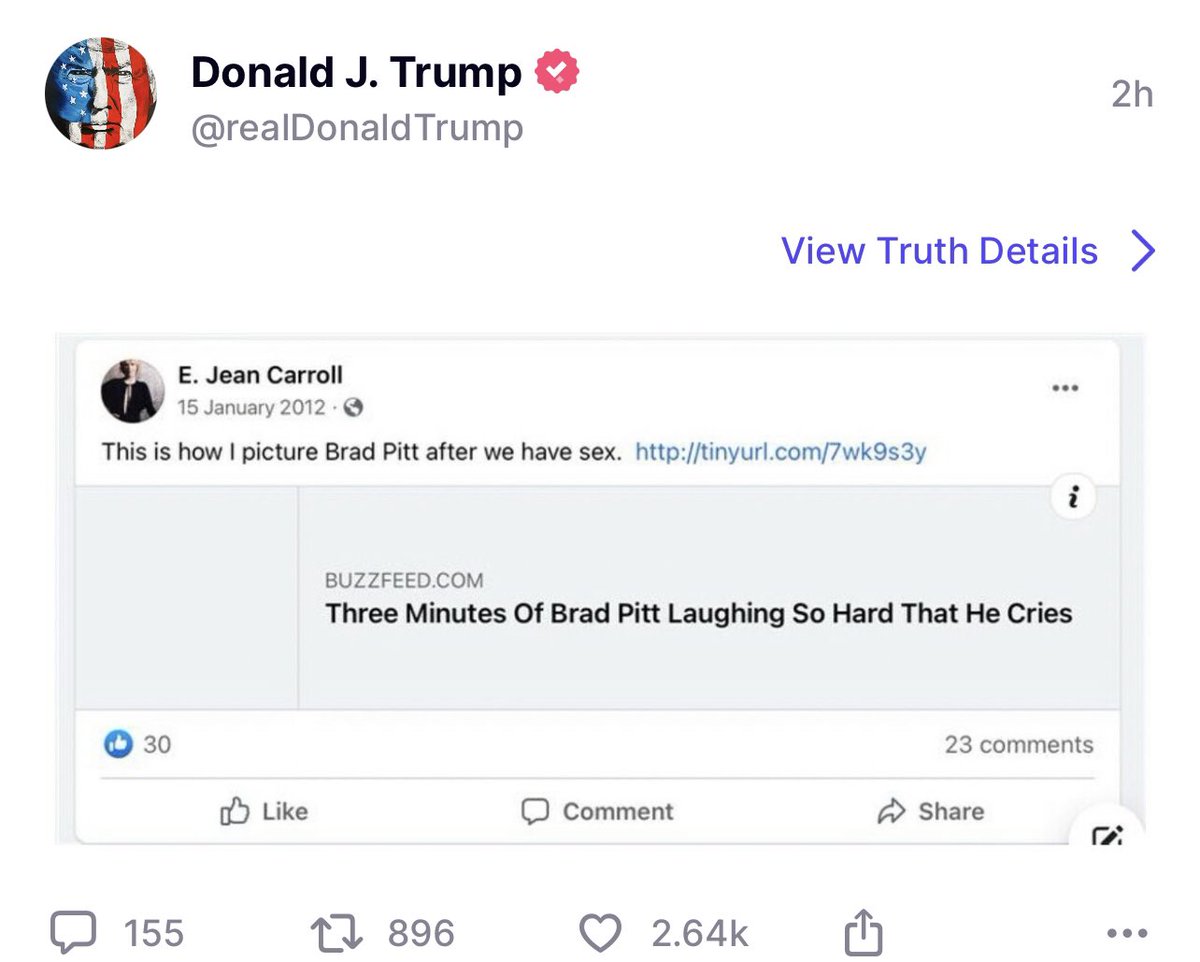The width and height of the screenshot is (1200, 962).
Task: Expand View Truth Details chevron
Action: tap(1142, 251)
